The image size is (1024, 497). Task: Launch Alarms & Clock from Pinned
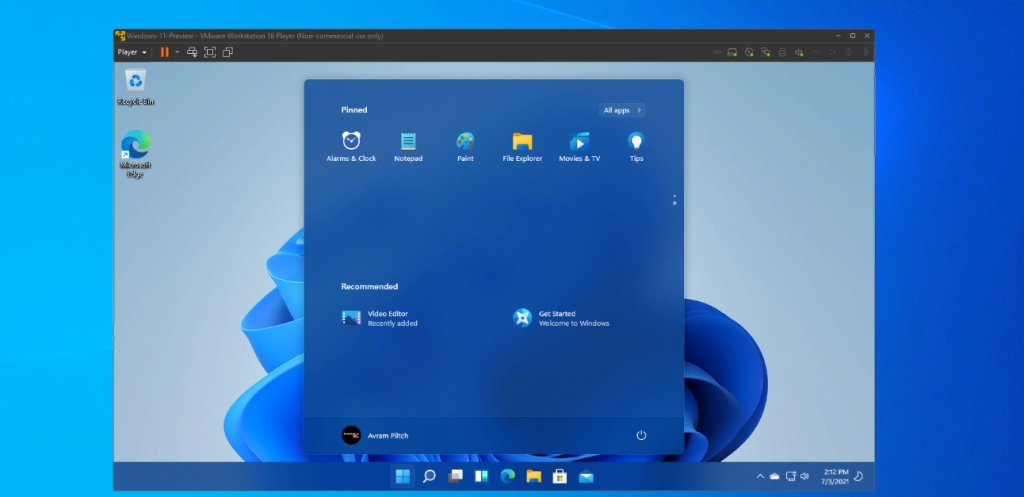[351, 147]
